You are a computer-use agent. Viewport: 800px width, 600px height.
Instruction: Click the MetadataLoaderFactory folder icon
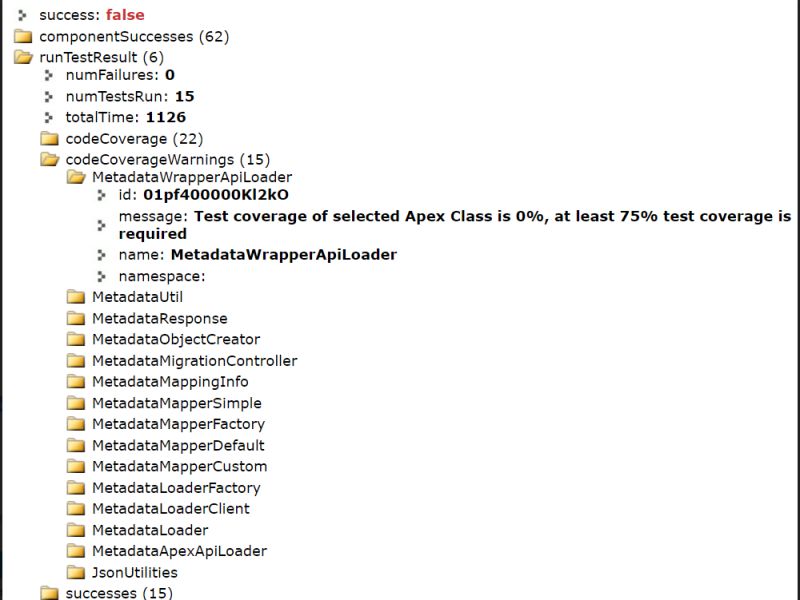point(74,488)
